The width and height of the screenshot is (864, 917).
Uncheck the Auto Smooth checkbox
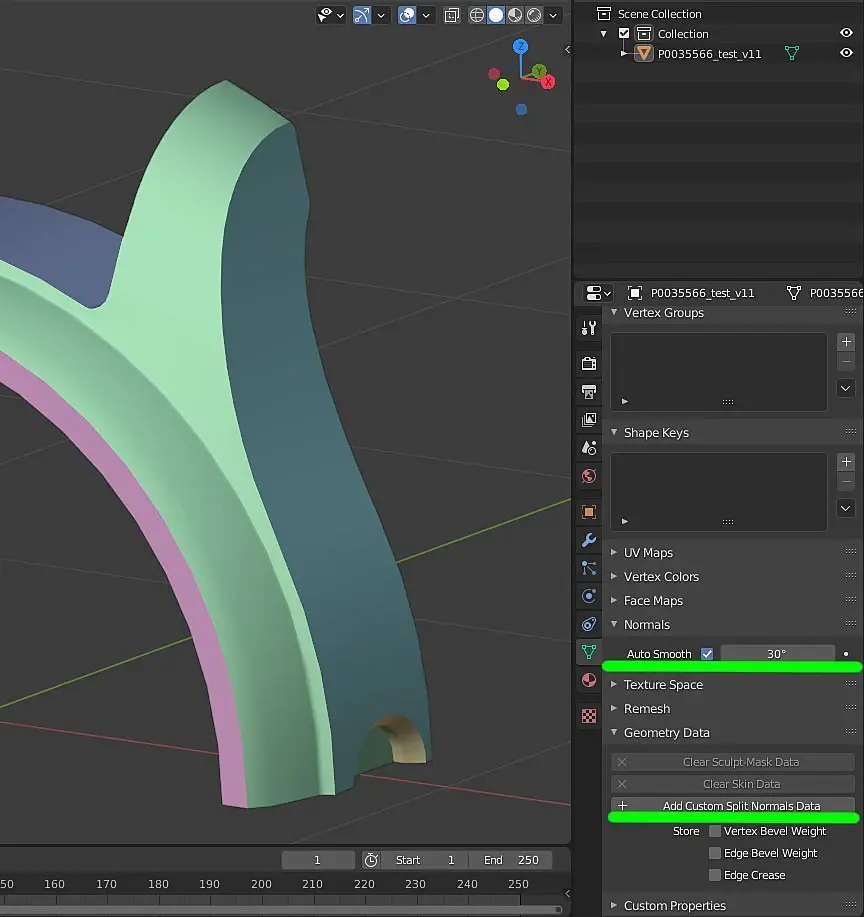coord(707,654)
